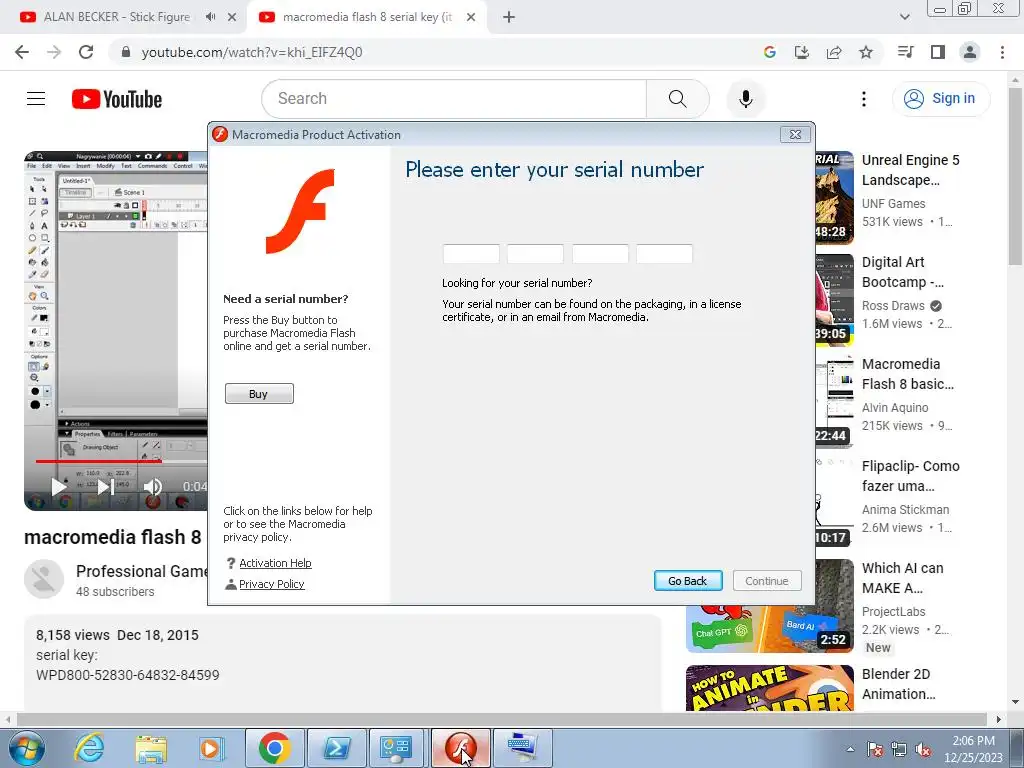Open the Digital Art Bootcamp thumbnail
The image size is (1024, 768).
tap(834, 300)
